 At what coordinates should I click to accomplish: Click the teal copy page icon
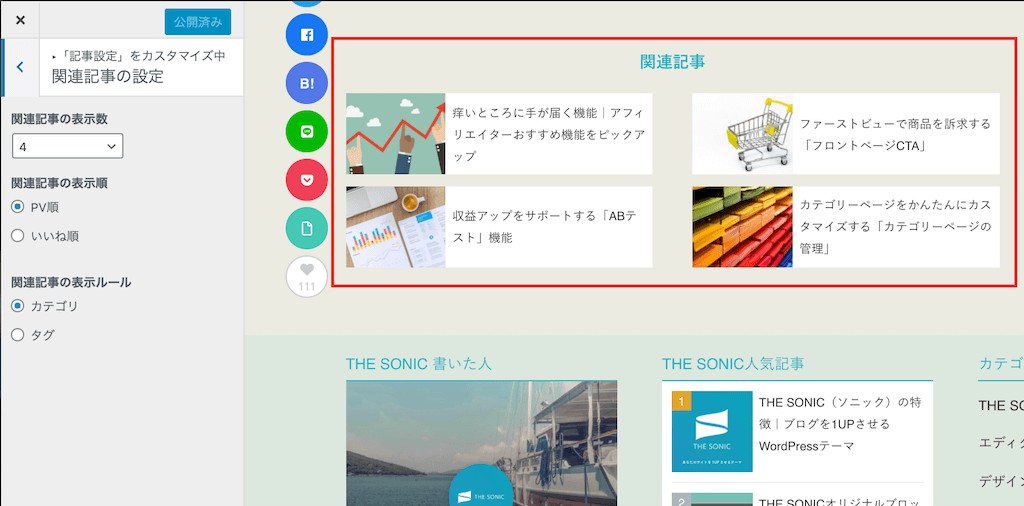click(x=306, y=228)
